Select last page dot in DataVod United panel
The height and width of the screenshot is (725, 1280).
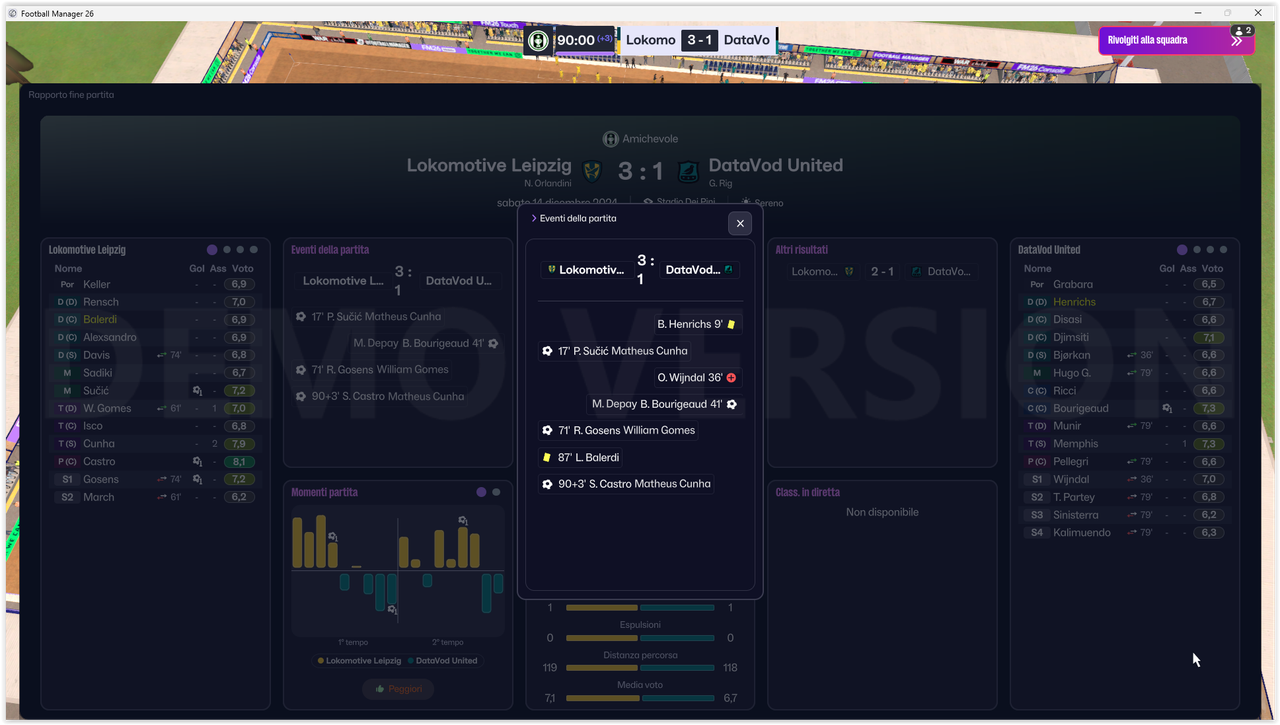(1224, 250)
